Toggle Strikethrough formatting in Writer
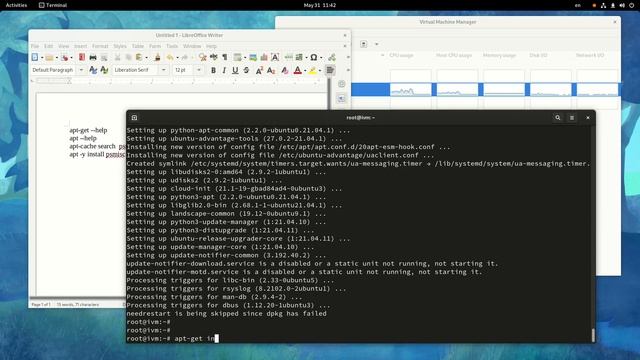This screenshot has height=360, width=640. (246, 70)
